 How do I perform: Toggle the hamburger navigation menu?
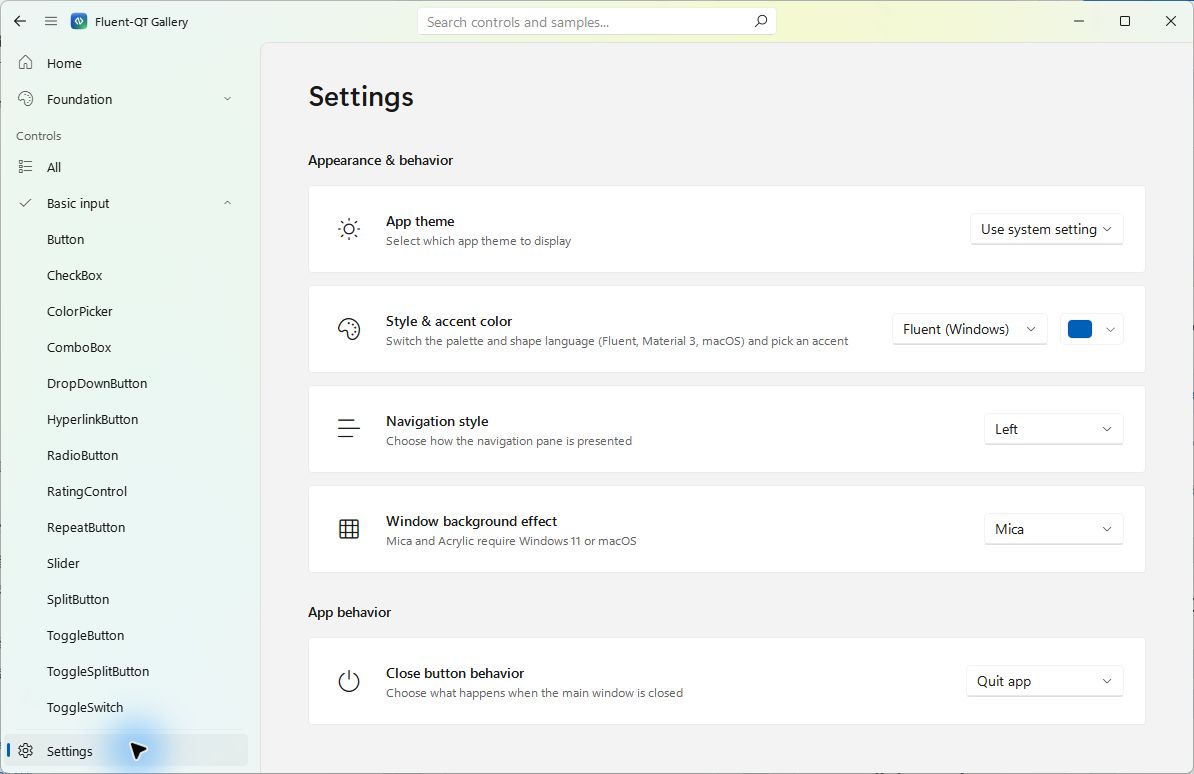[x=51, y=21]
